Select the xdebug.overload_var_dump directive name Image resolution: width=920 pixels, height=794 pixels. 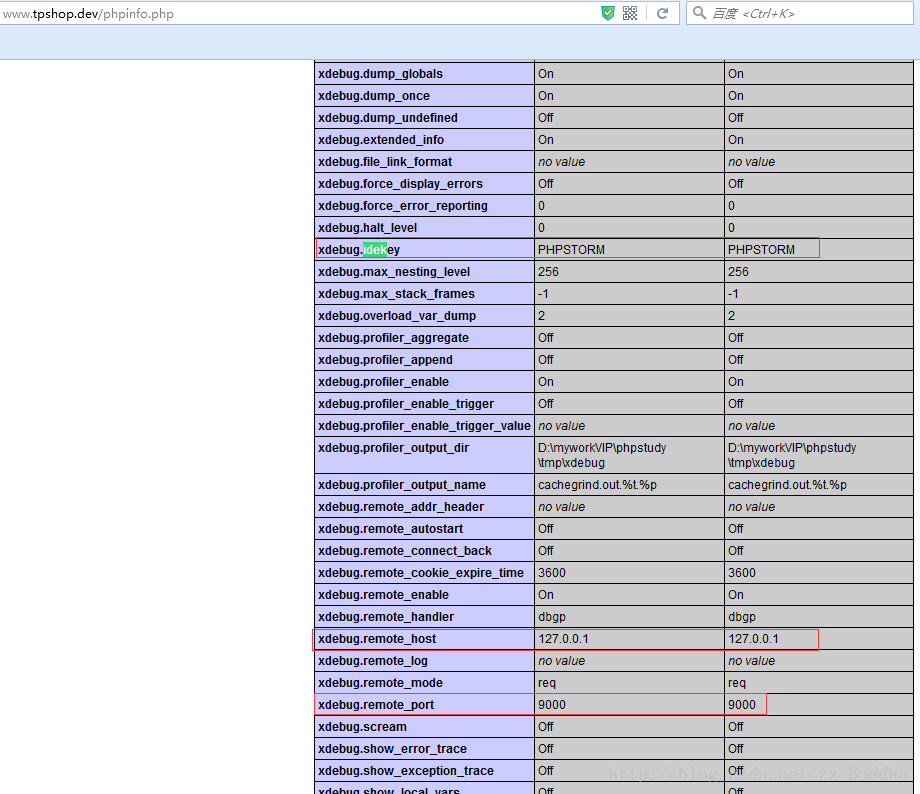click(397, 316)
